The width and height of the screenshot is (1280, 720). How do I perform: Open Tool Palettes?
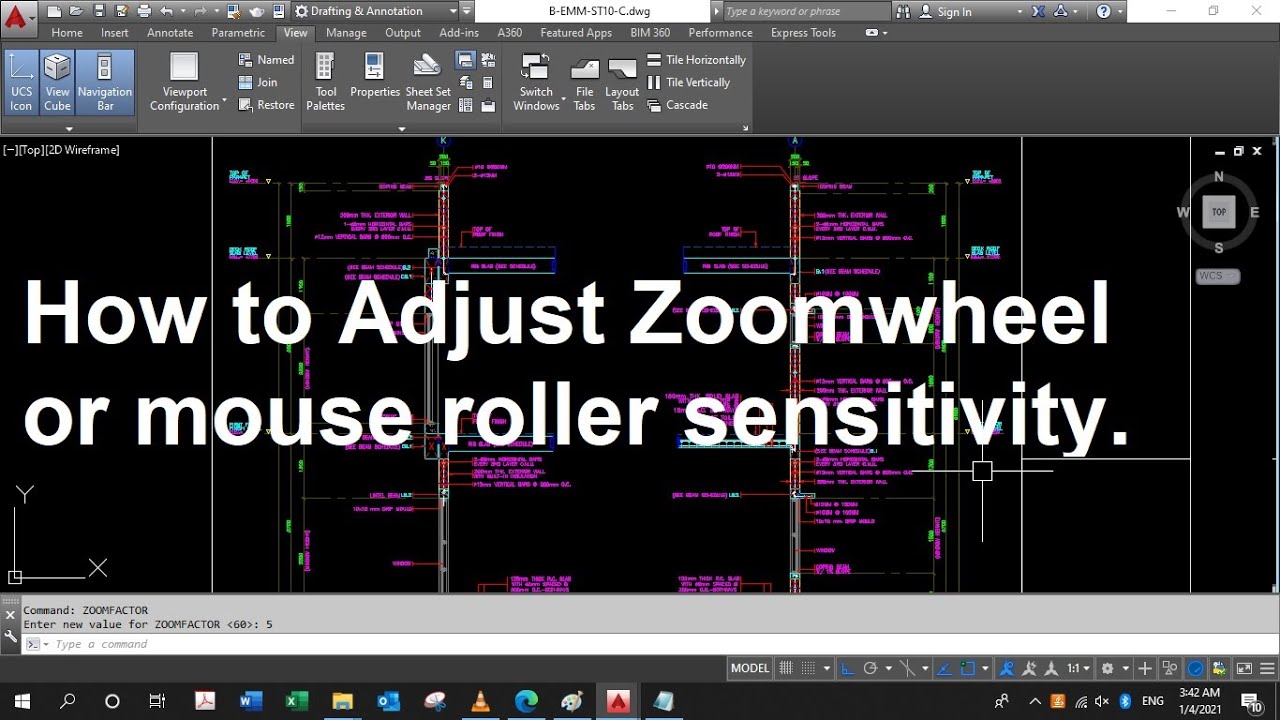325,82
